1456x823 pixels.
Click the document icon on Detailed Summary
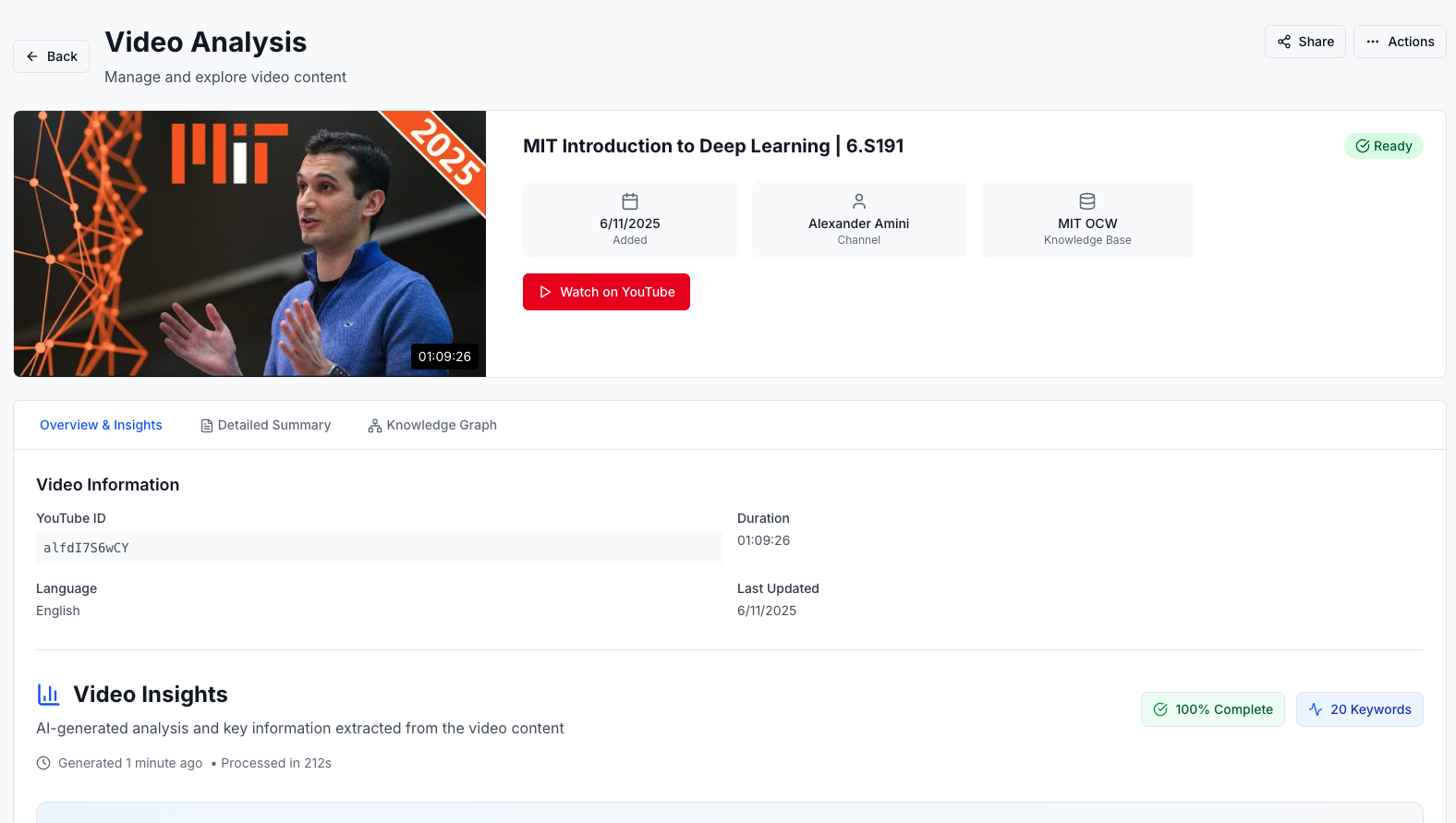207,426
